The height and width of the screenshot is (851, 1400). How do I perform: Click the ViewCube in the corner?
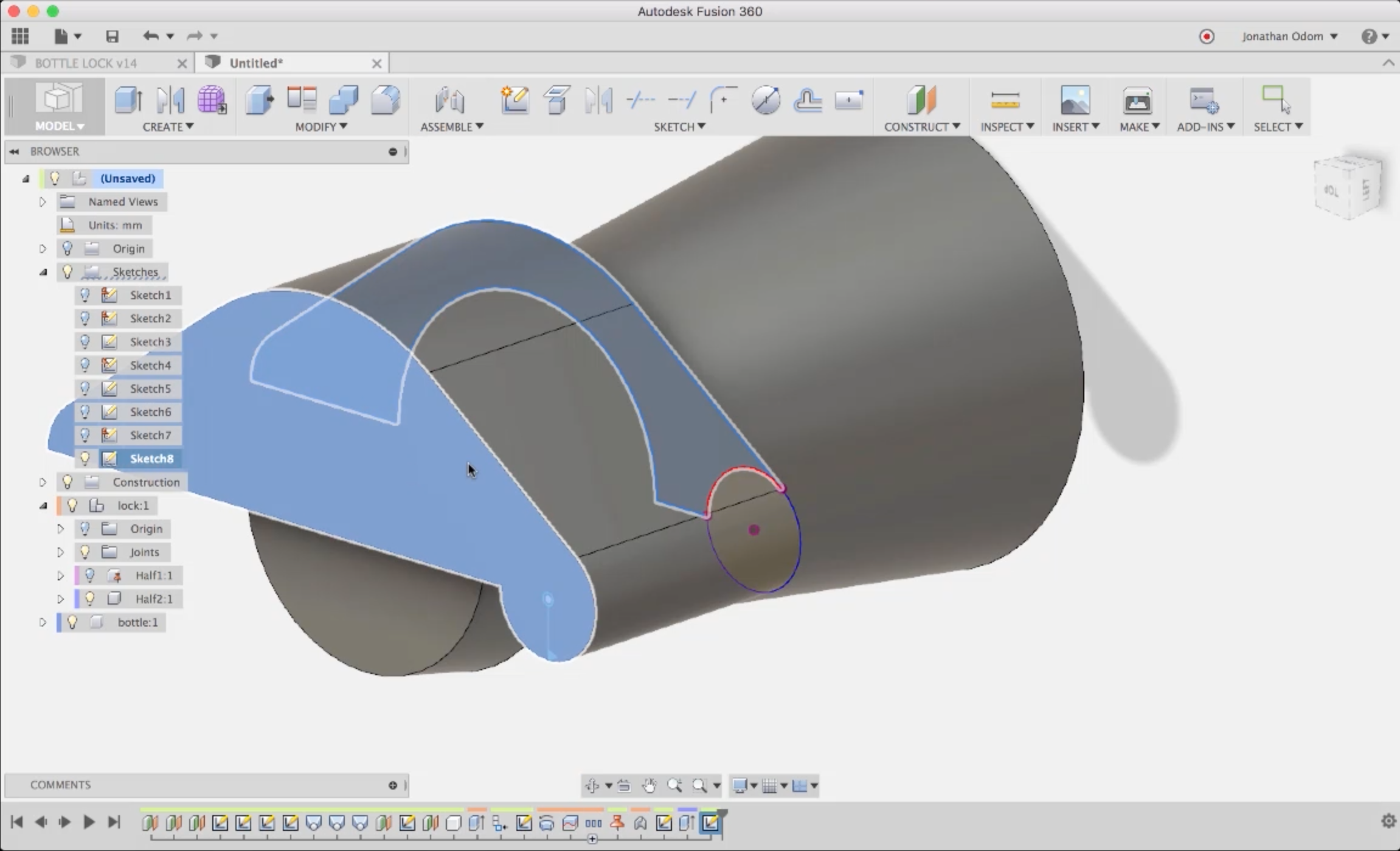pyautogui.click(x=1348, y=189)
